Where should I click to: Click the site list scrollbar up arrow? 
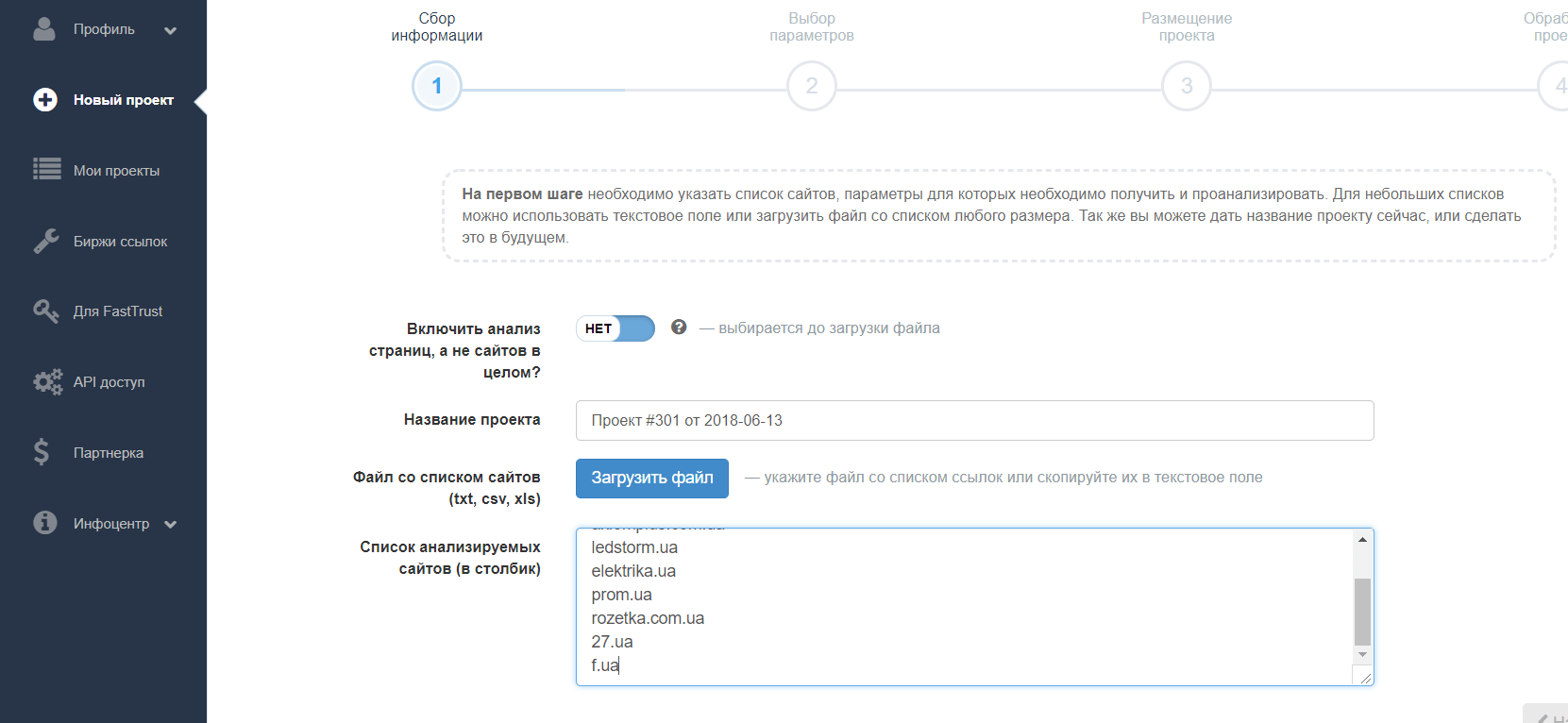coord(1362,539)
